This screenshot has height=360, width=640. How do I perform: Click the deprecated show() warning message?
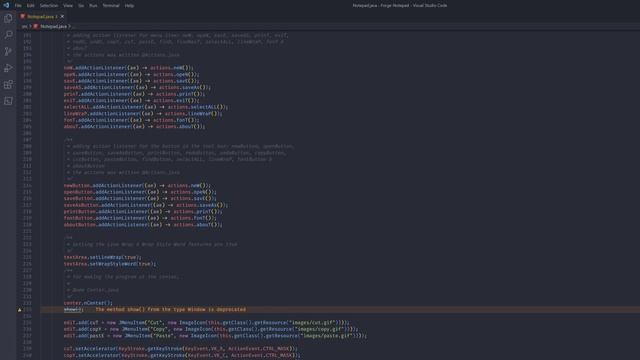pyautogui.click(x=171, y=309)
